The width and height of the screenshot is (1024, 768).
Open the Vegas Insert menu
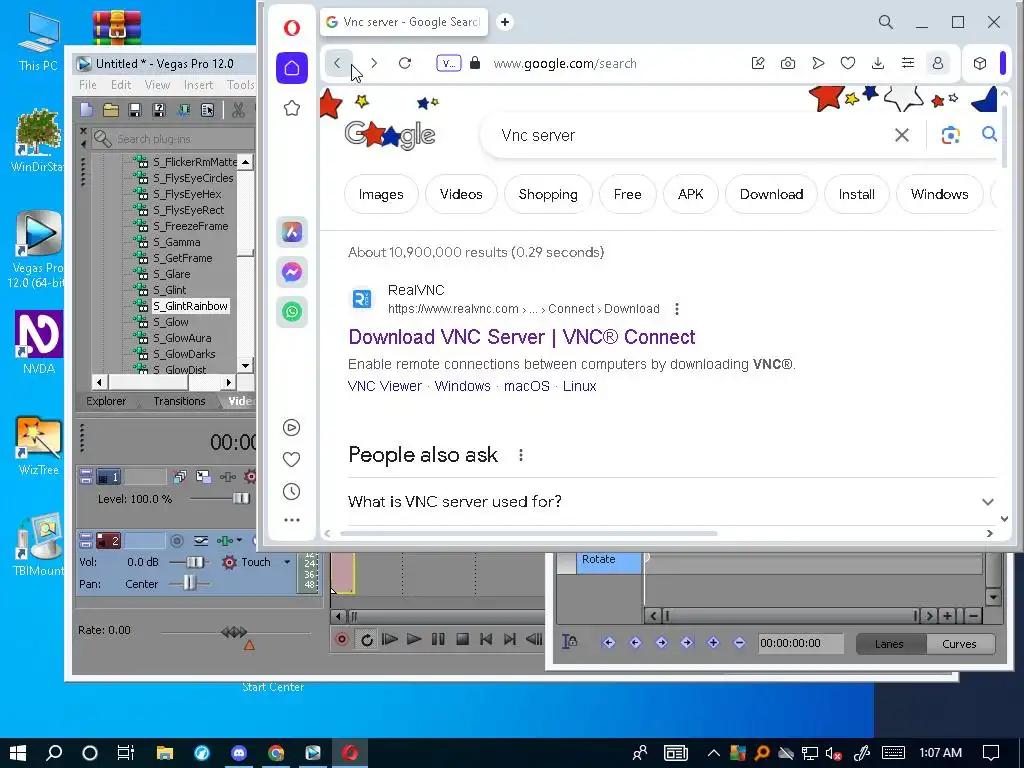point(199,85)
